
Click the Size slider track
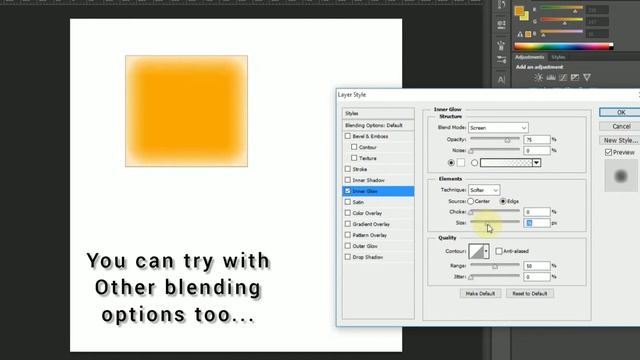pos(495,222)
